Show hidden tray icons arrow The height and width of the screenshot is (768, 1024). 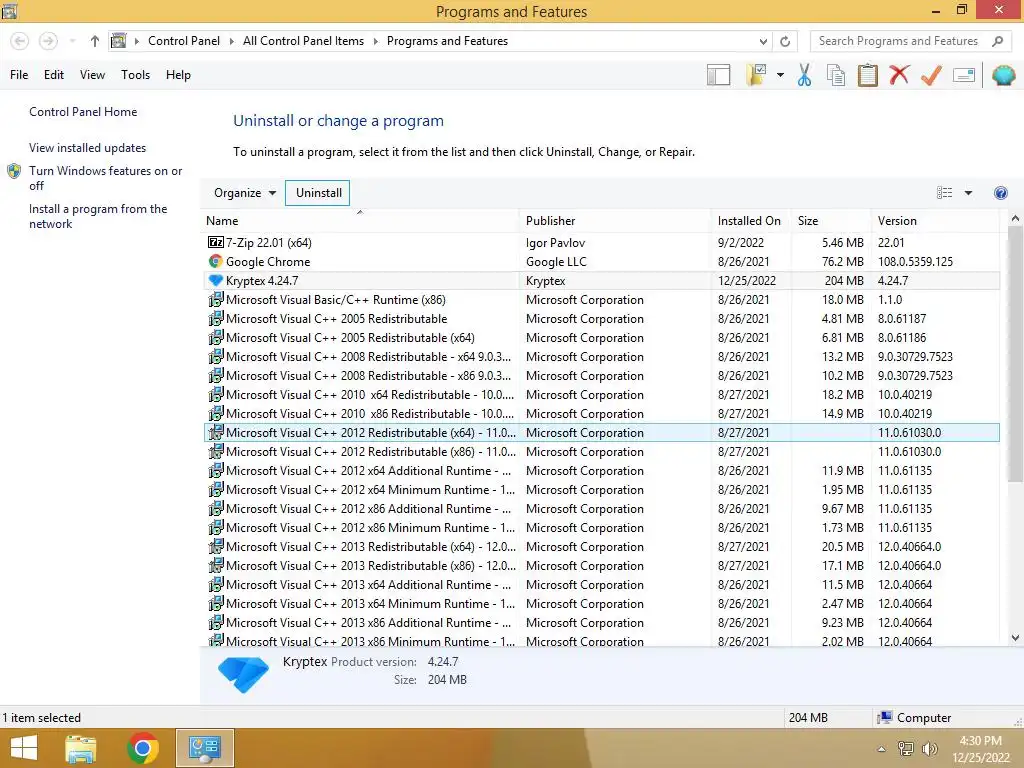pos(881,749)
